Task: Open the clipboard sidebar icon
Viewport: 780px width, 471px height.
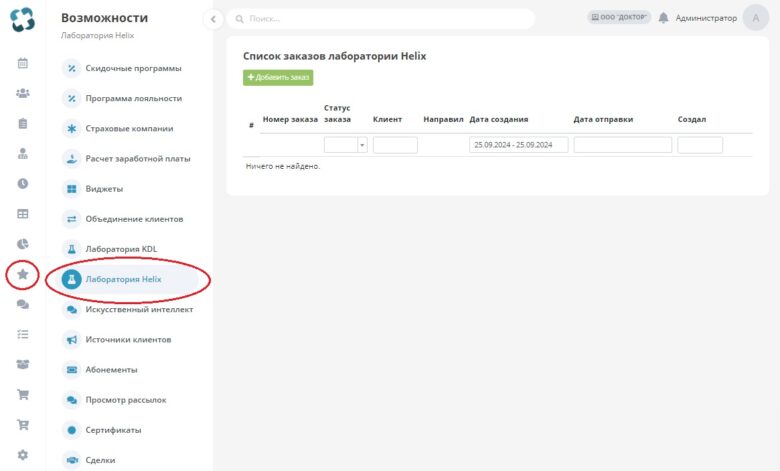Action: 23,123
